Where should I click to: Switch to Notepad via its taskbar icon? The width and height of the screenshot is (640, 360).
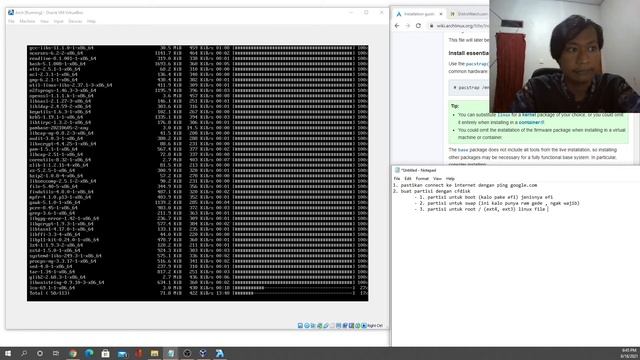click(171, 353)
